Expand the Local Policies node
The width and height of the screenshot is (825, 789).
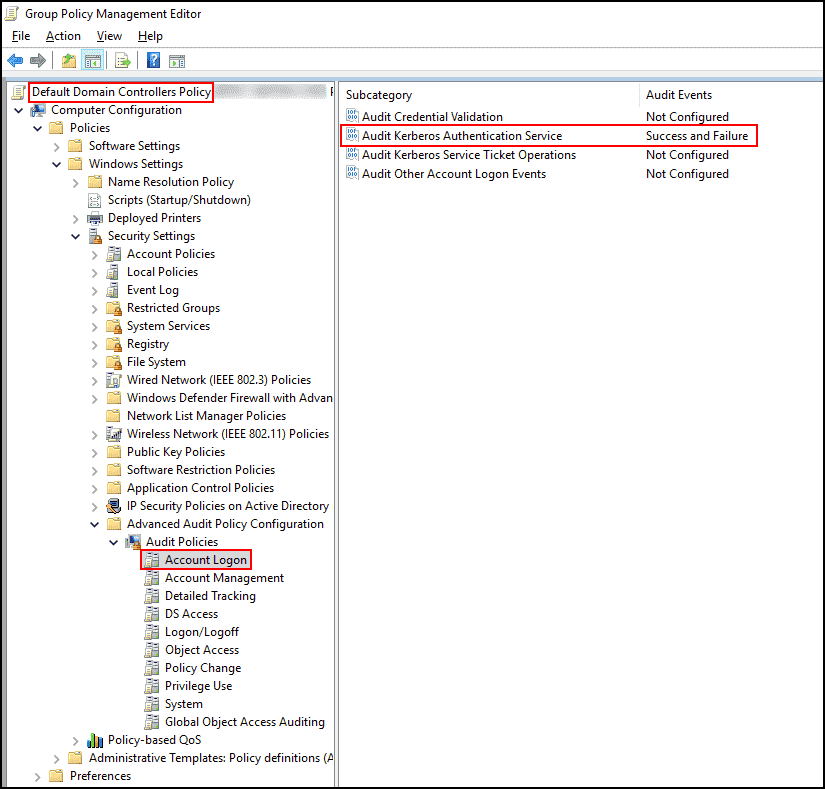pyautogui.click(x=94, y=273)
